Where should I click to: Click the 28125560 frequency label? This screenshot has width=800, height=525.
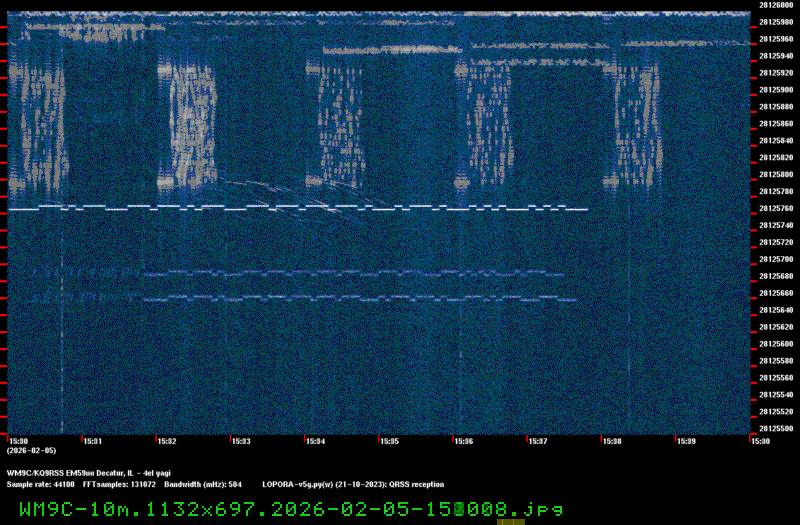pos(776,378)
